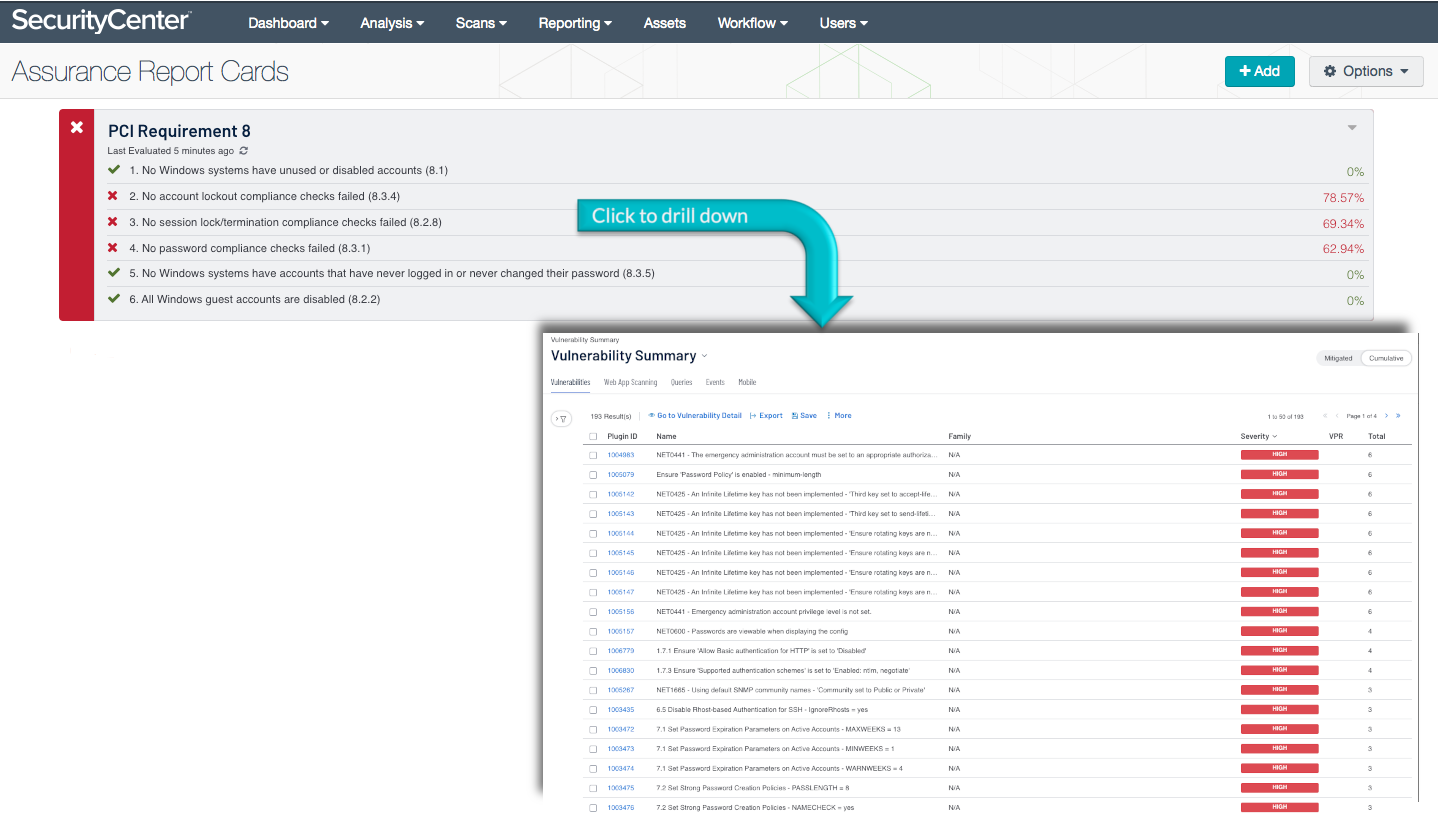
Task: Open the Dashboard dropdown menu
Action: [288, 23]
